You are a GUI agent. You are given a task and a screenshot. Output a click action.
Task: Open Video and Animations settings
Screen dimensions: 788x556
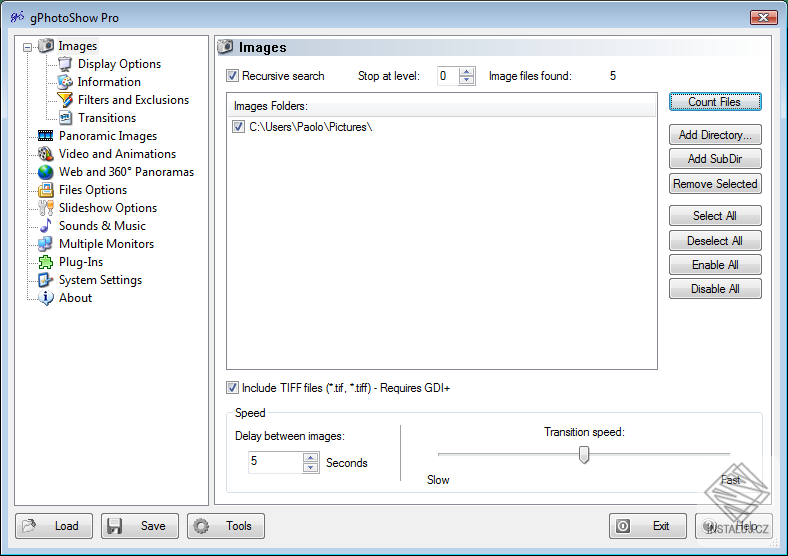(x=117, y=154)
